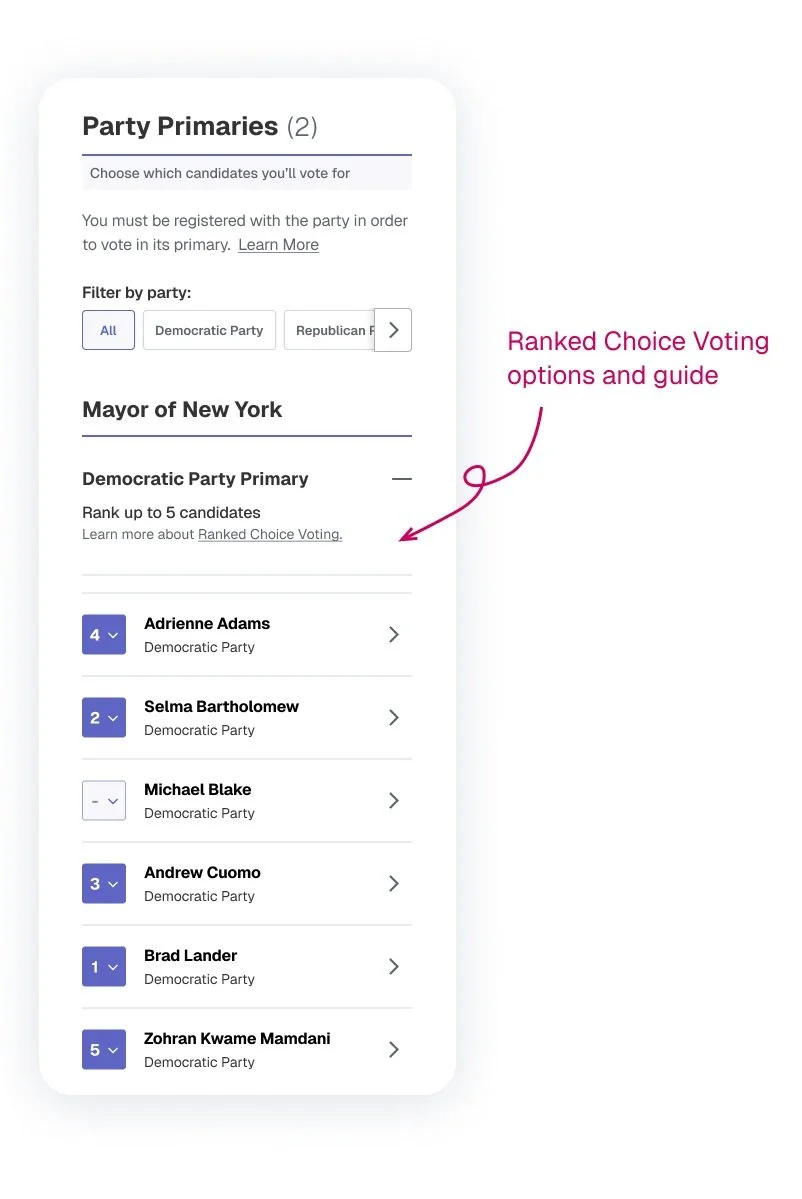
Task: Change Brad Lander rank dropdown
Action: tap(104, 967)
